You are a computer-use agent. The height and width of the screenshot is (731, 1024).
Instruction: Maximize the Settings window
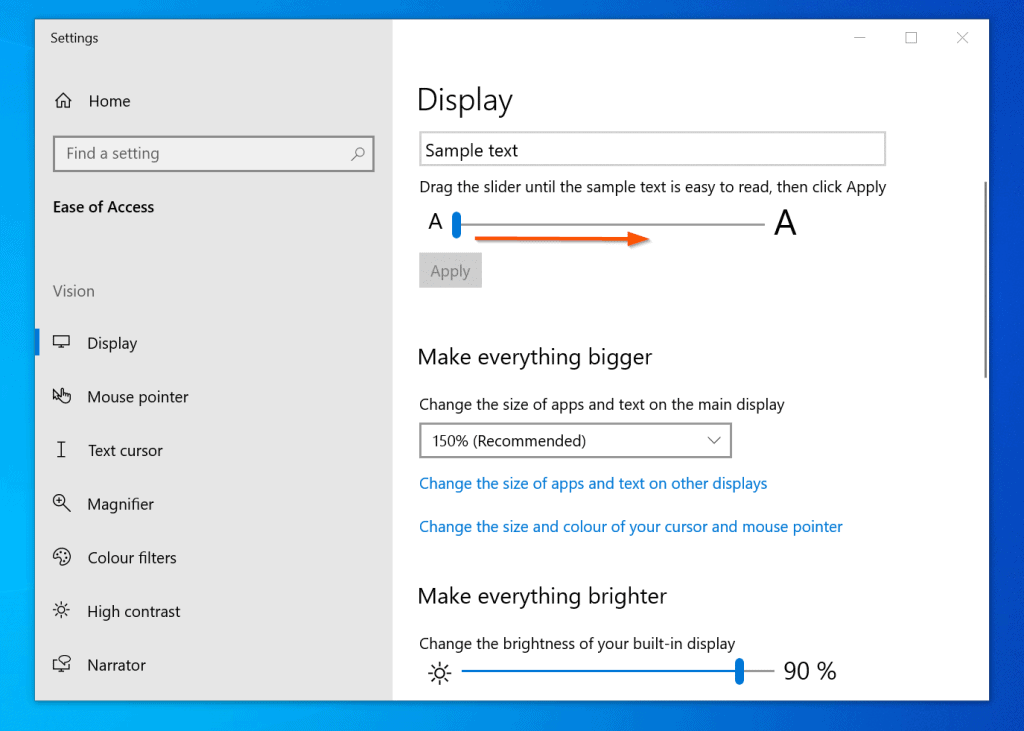point(911,38)
